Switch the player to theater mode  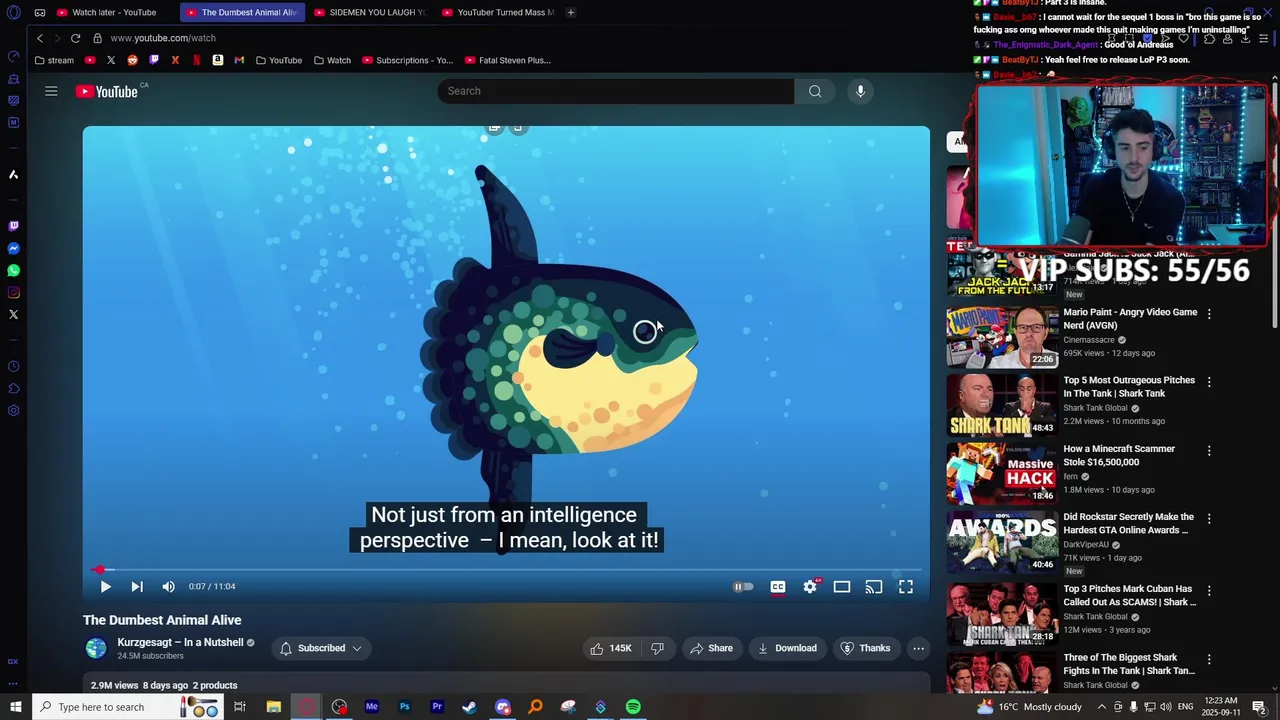pyautogui.click(x=842, y=587)
